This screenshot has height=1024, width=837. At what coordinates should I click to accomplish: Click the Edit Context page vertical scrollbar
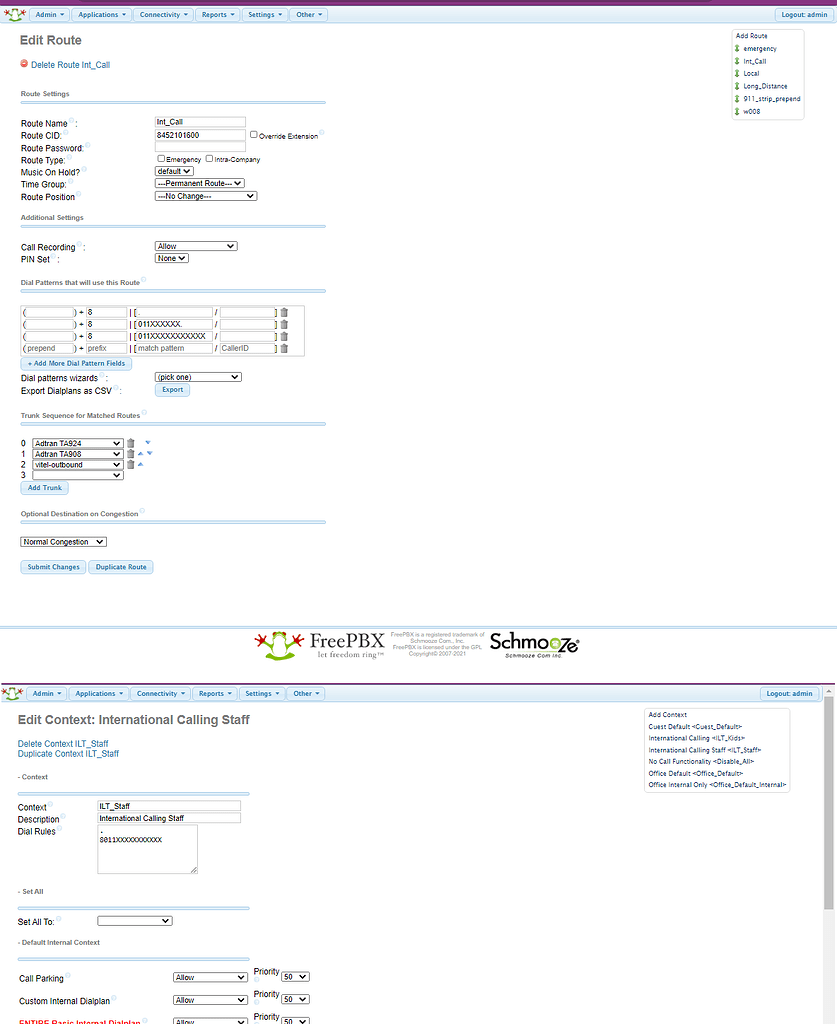[x=829, y=800]
